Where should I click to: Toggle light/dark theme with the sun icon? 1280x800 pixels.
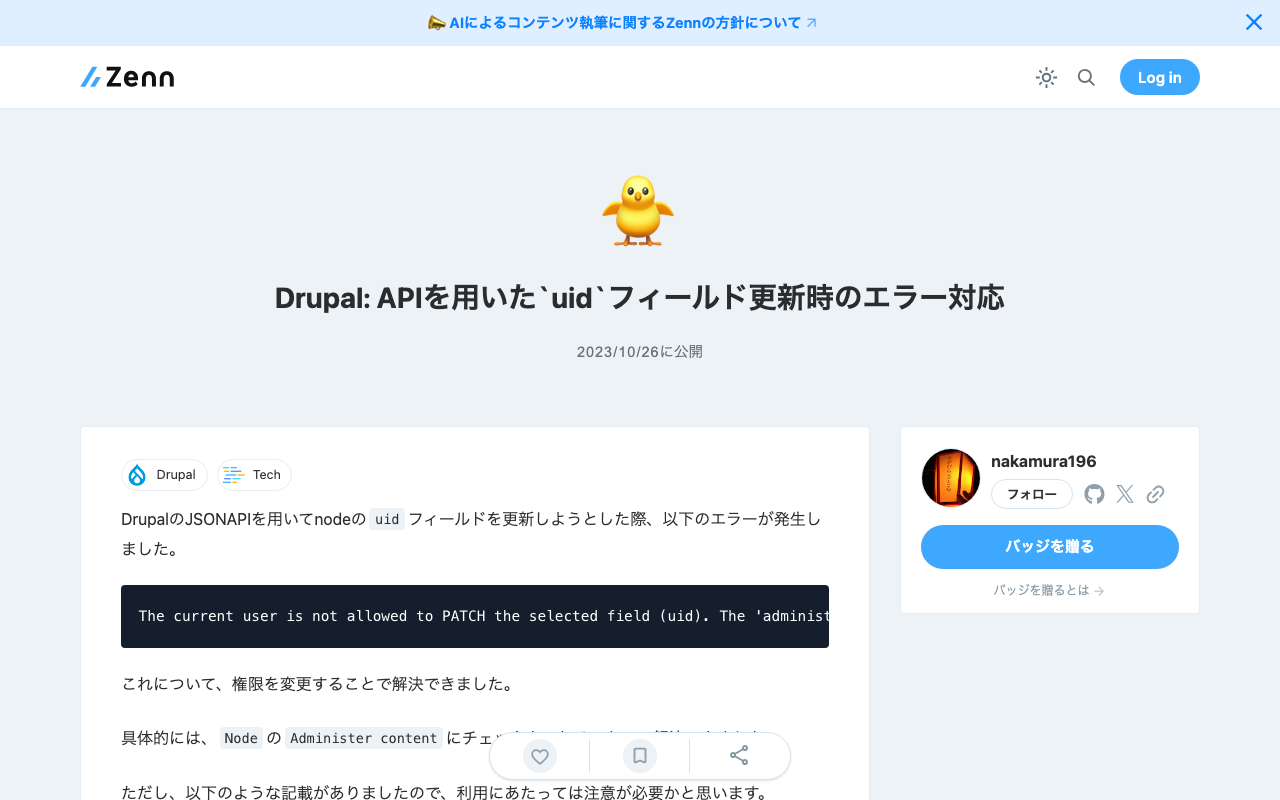pyautogui.click(x=1046, y=77)
